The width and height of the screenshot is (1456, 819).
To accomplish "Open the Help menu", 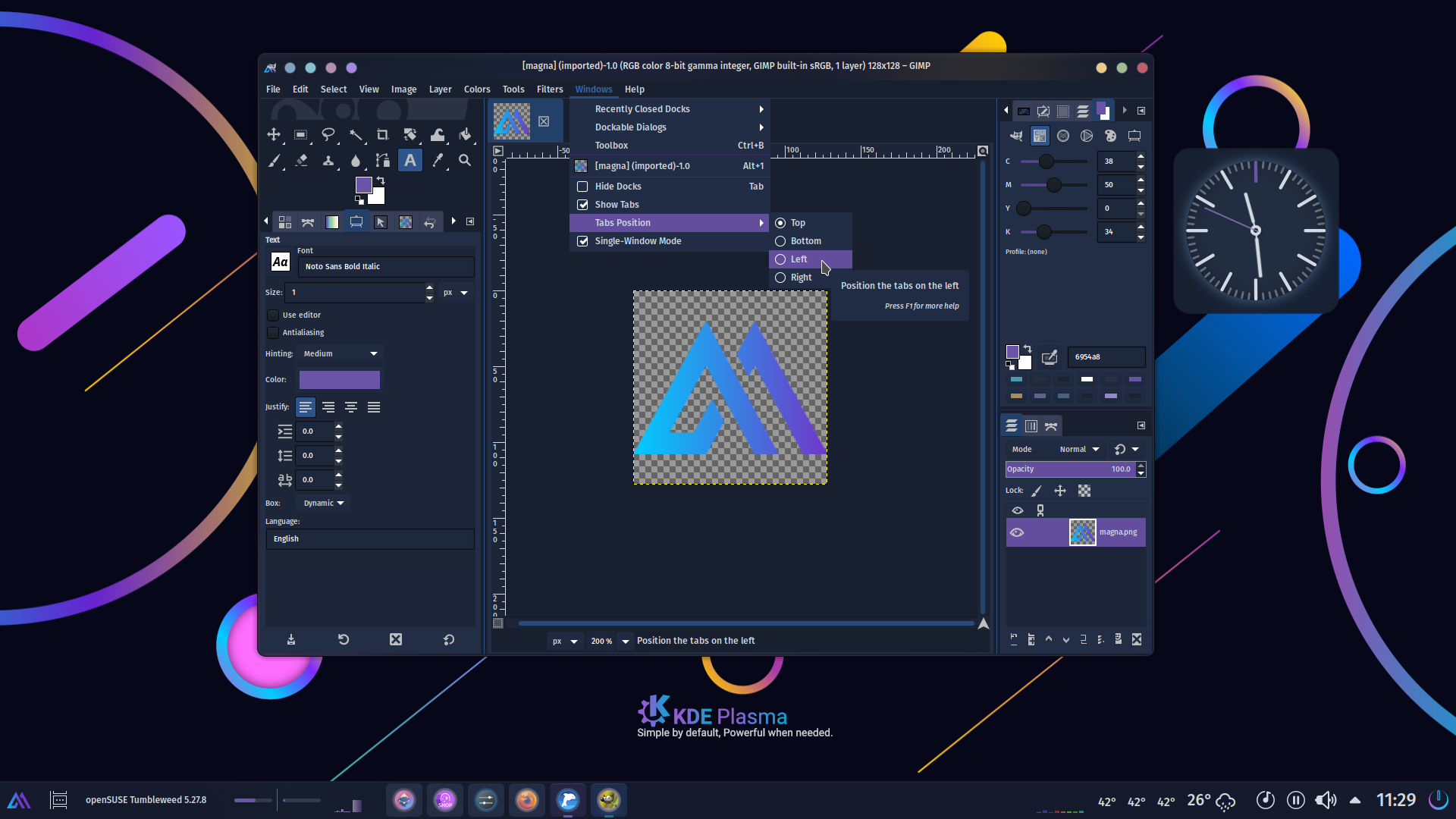I will 635,89.
